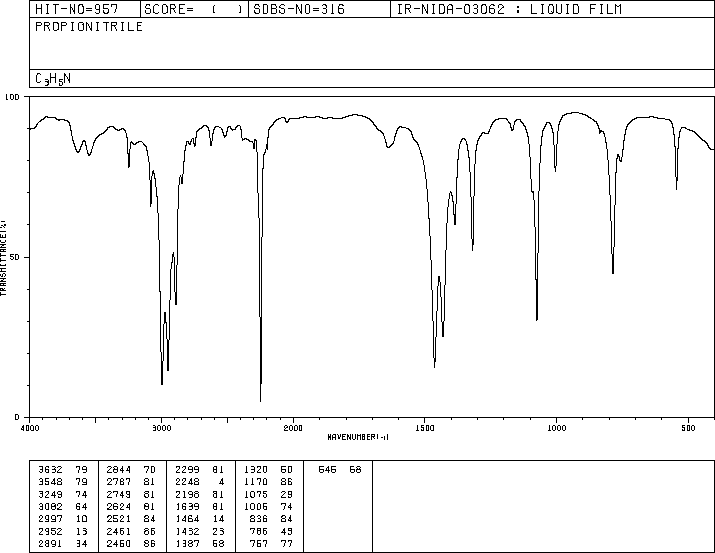The width and height of the screenshot is (715, 553).
Task: Click transmittance value 64 beside 3082
Action: click(82, 506)
